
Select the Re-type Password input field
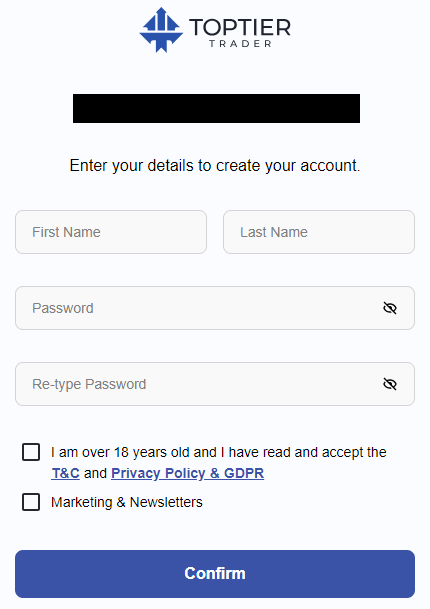point(215,384)
